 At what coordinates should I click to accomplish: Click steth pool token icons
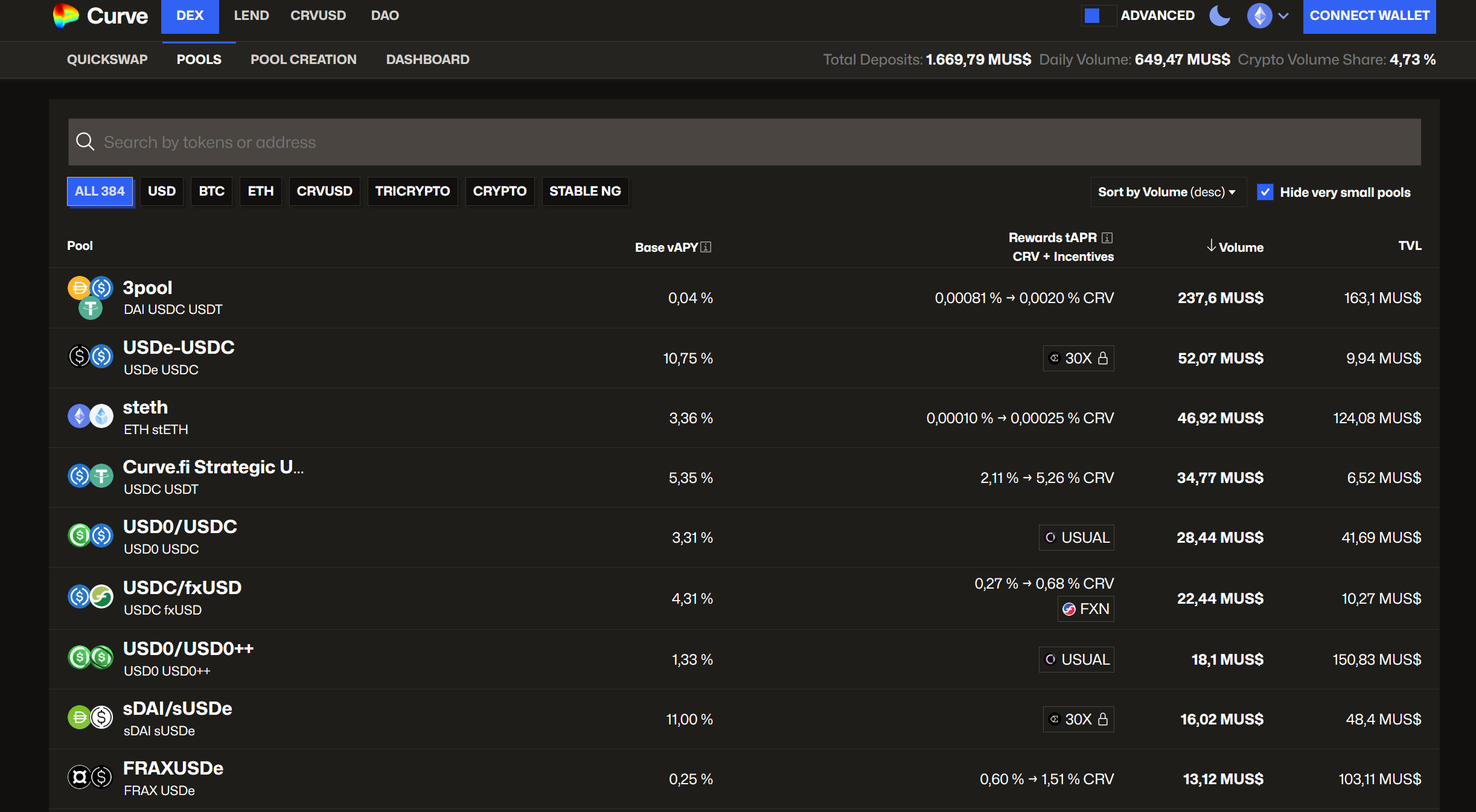(x=90, y=417)
